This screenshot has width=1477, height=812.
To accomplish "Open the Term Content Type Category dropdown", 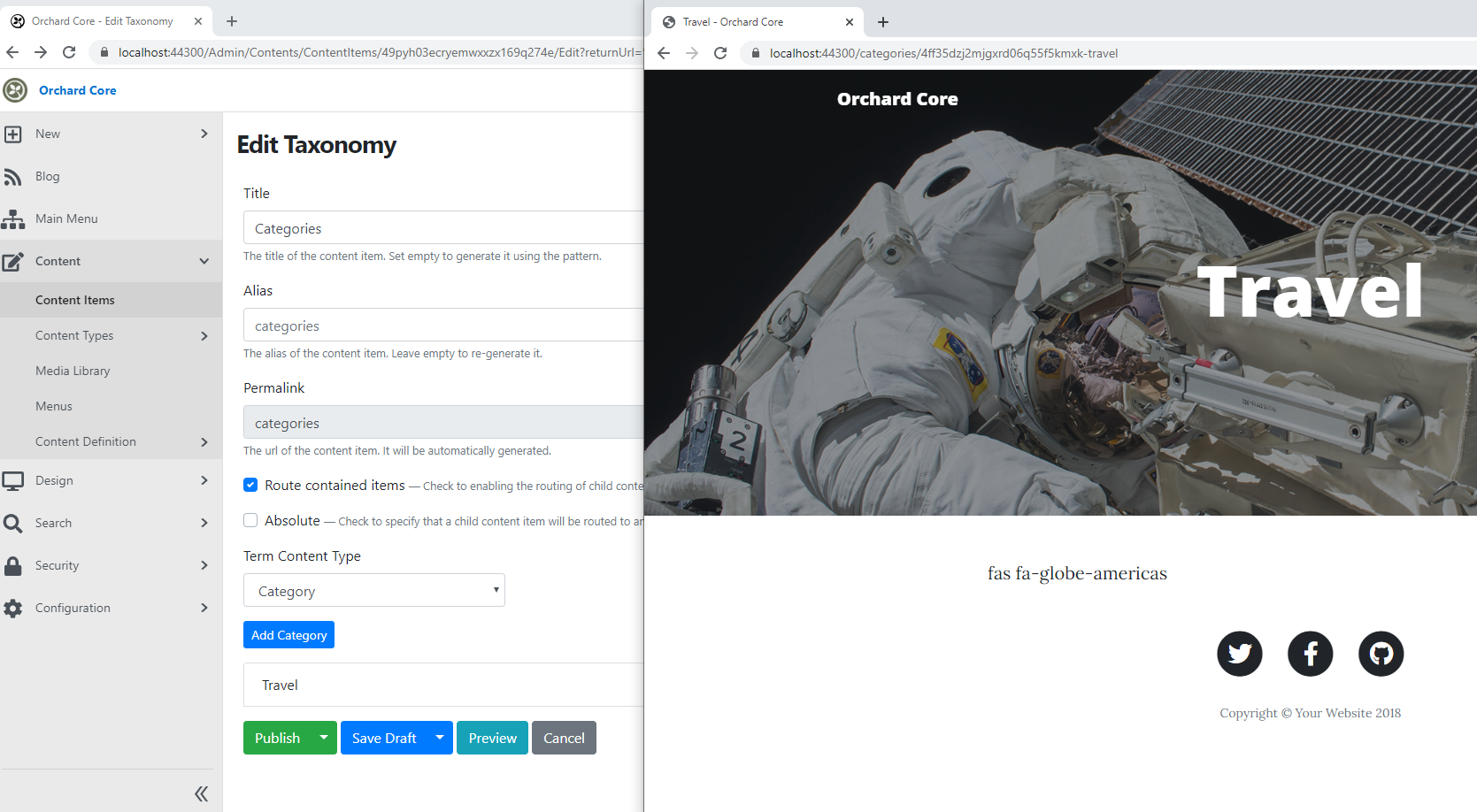I will click(374, 590).
